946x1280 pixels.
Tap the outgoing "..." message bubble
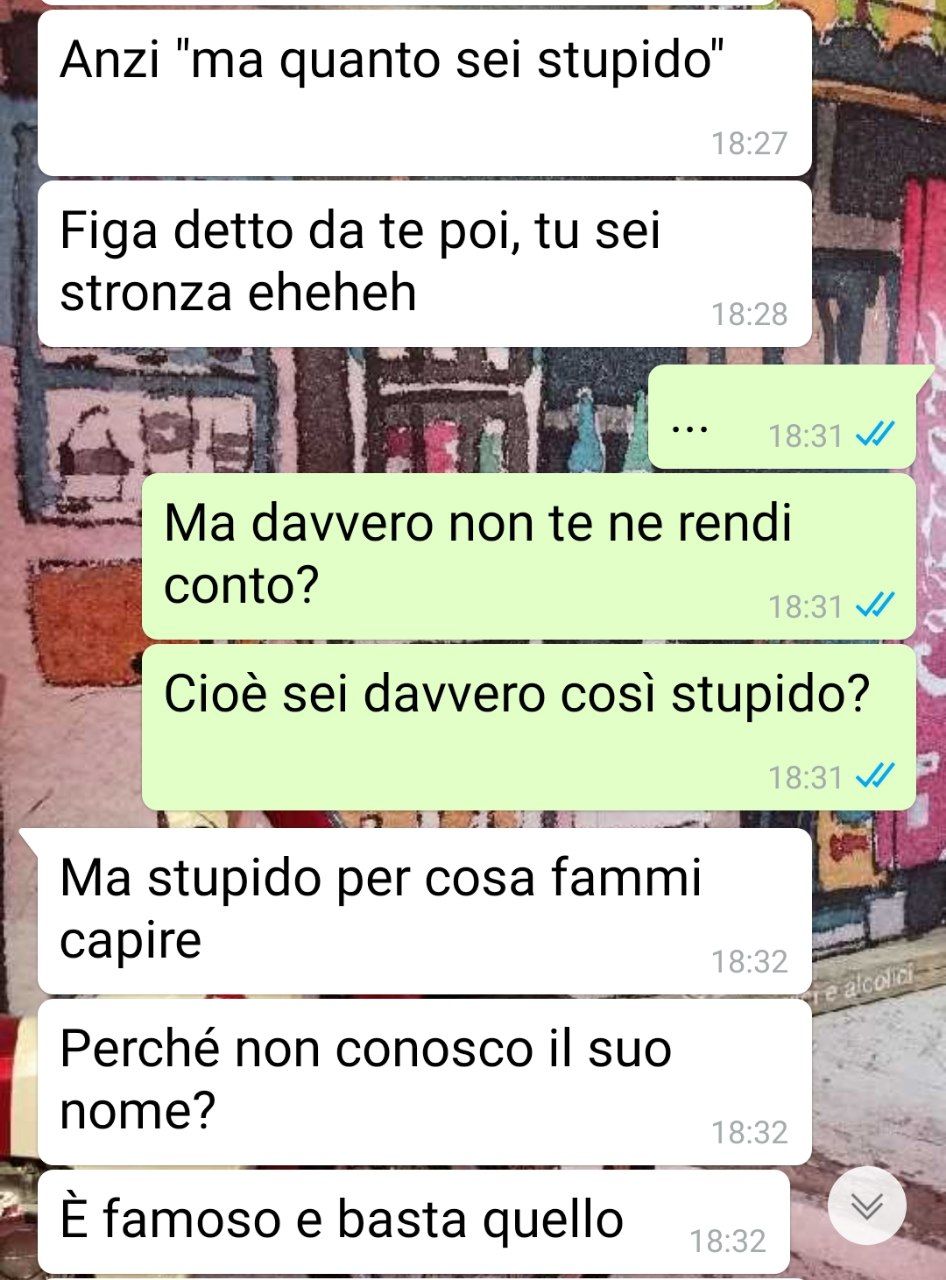pos(782,417)
